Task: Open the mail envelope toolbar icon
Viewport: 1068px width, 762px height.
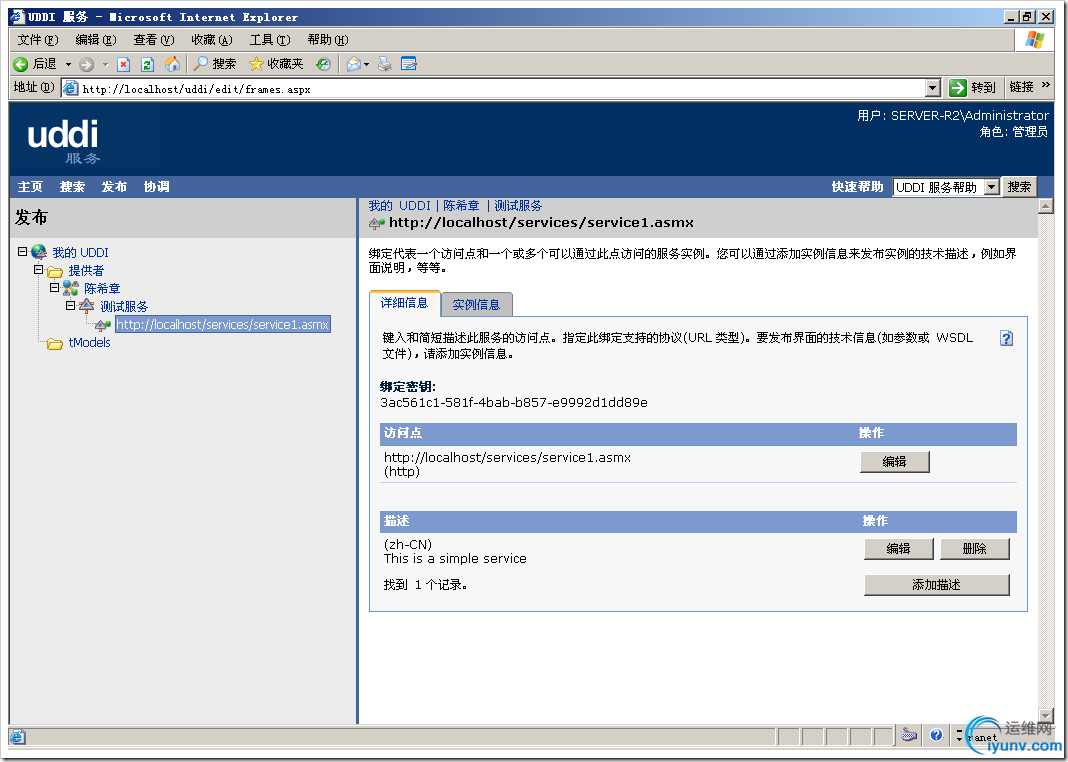Action: tap(354, 64)
